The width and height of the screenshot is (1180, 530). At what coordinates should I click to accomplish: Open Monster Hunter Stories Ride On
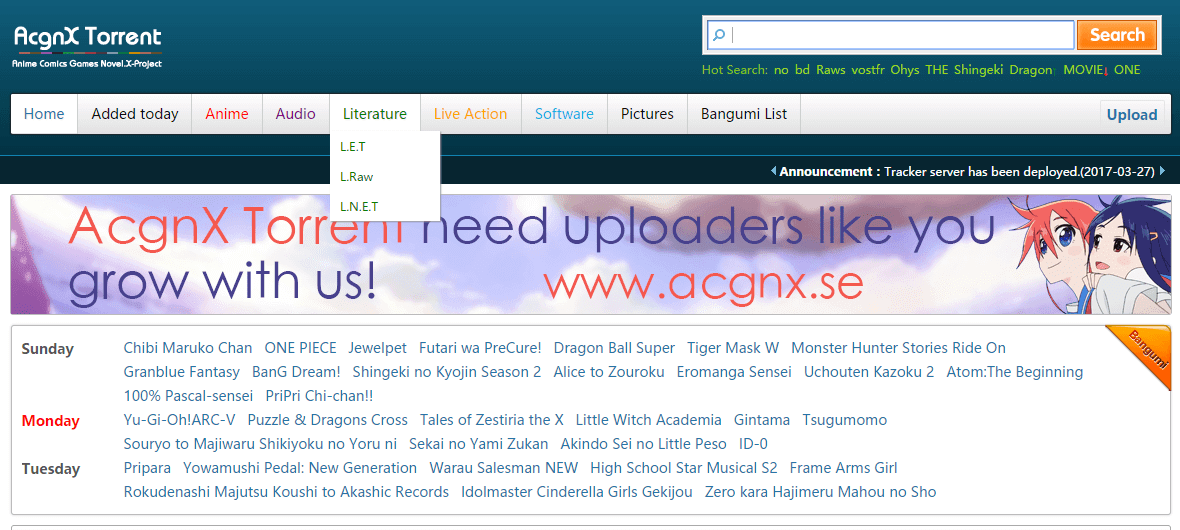[899, 348]
